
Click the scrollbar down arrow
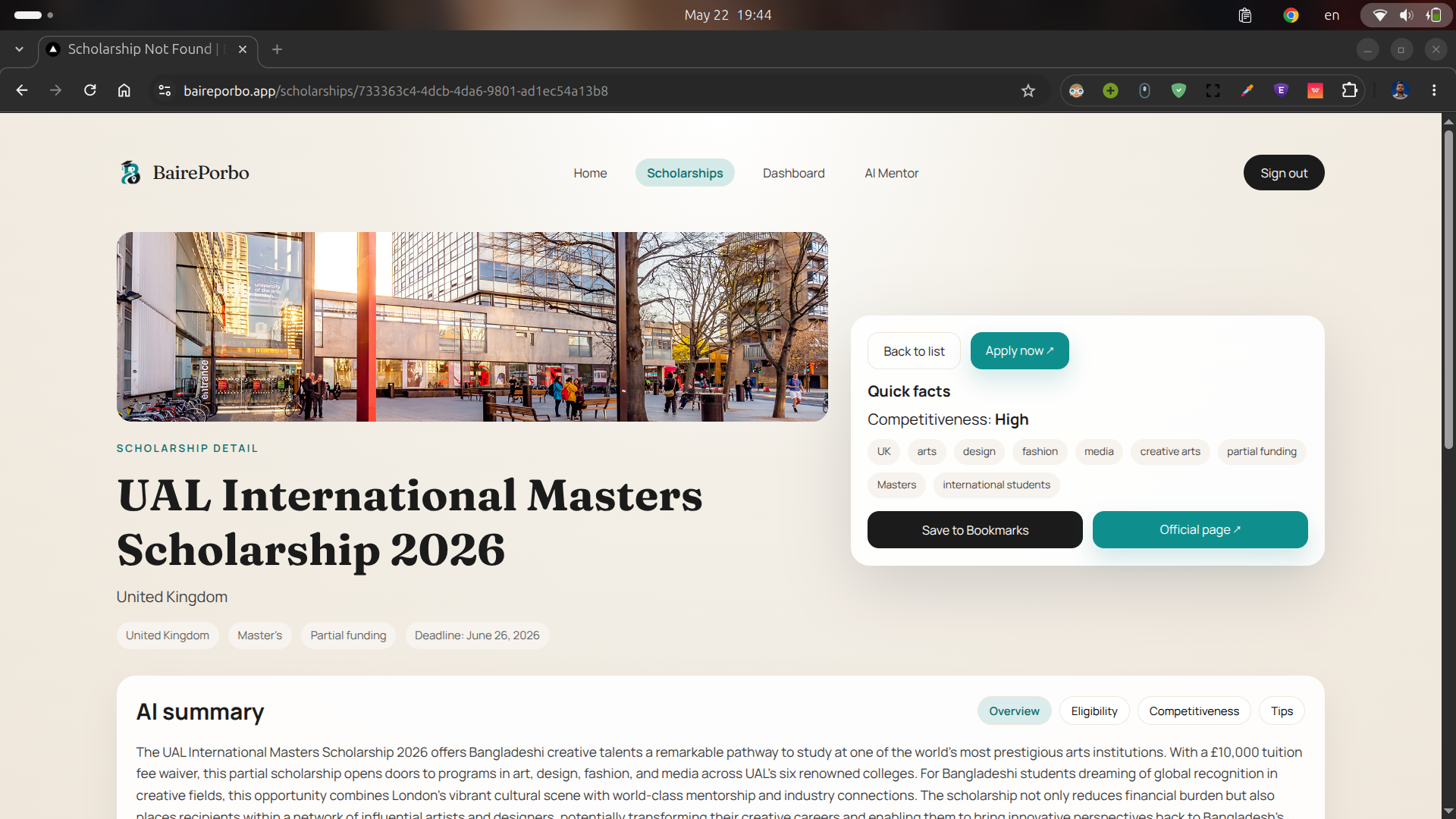[1448, 811]
